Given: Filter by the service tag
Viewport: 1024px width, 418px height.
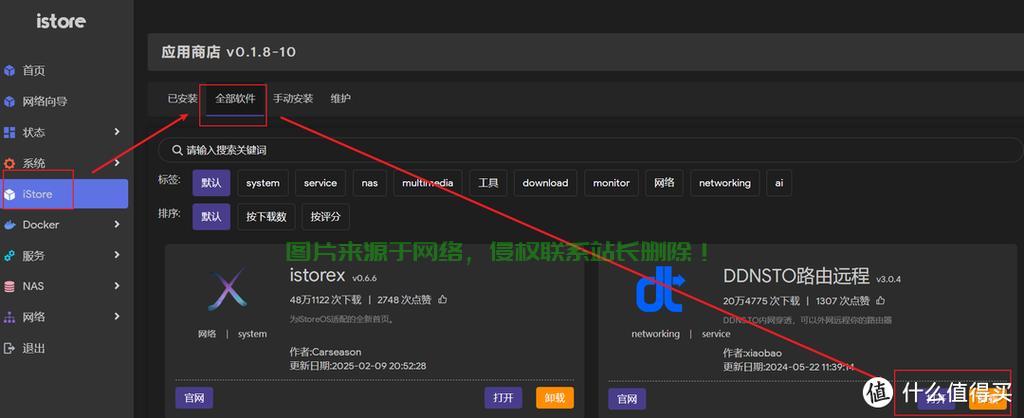Looking at the screenshot, I should click(x=320, y=183).
